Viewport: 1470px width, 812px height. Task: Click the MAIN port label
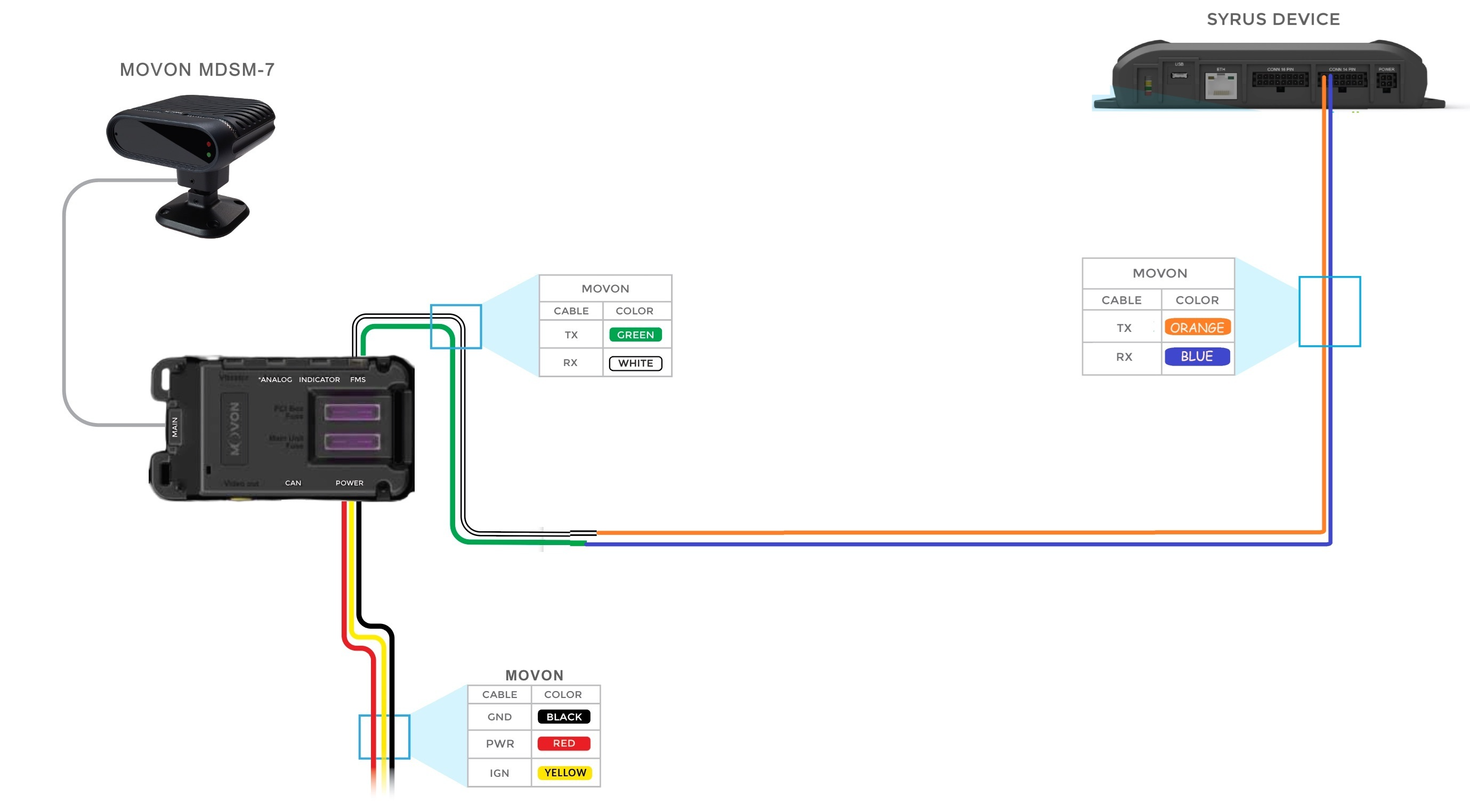(175, 427)
